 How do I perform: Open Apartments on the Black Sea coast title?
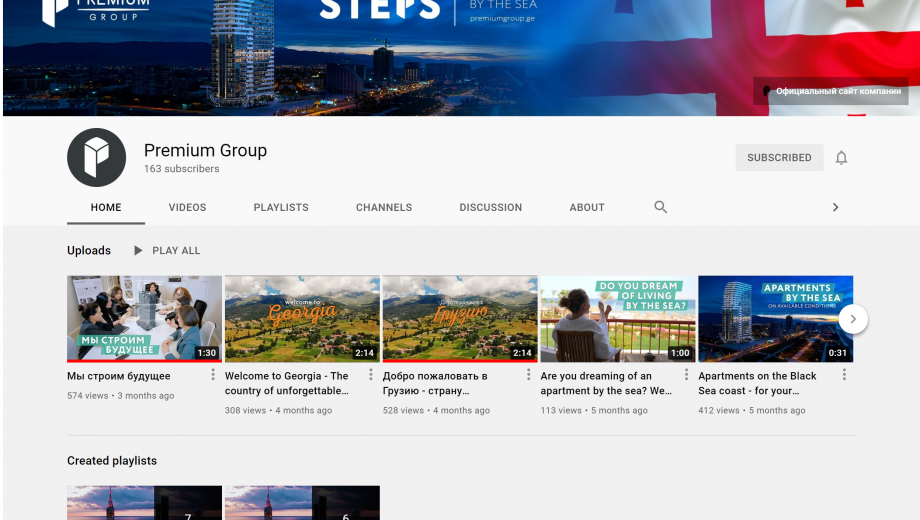(757, 383)
